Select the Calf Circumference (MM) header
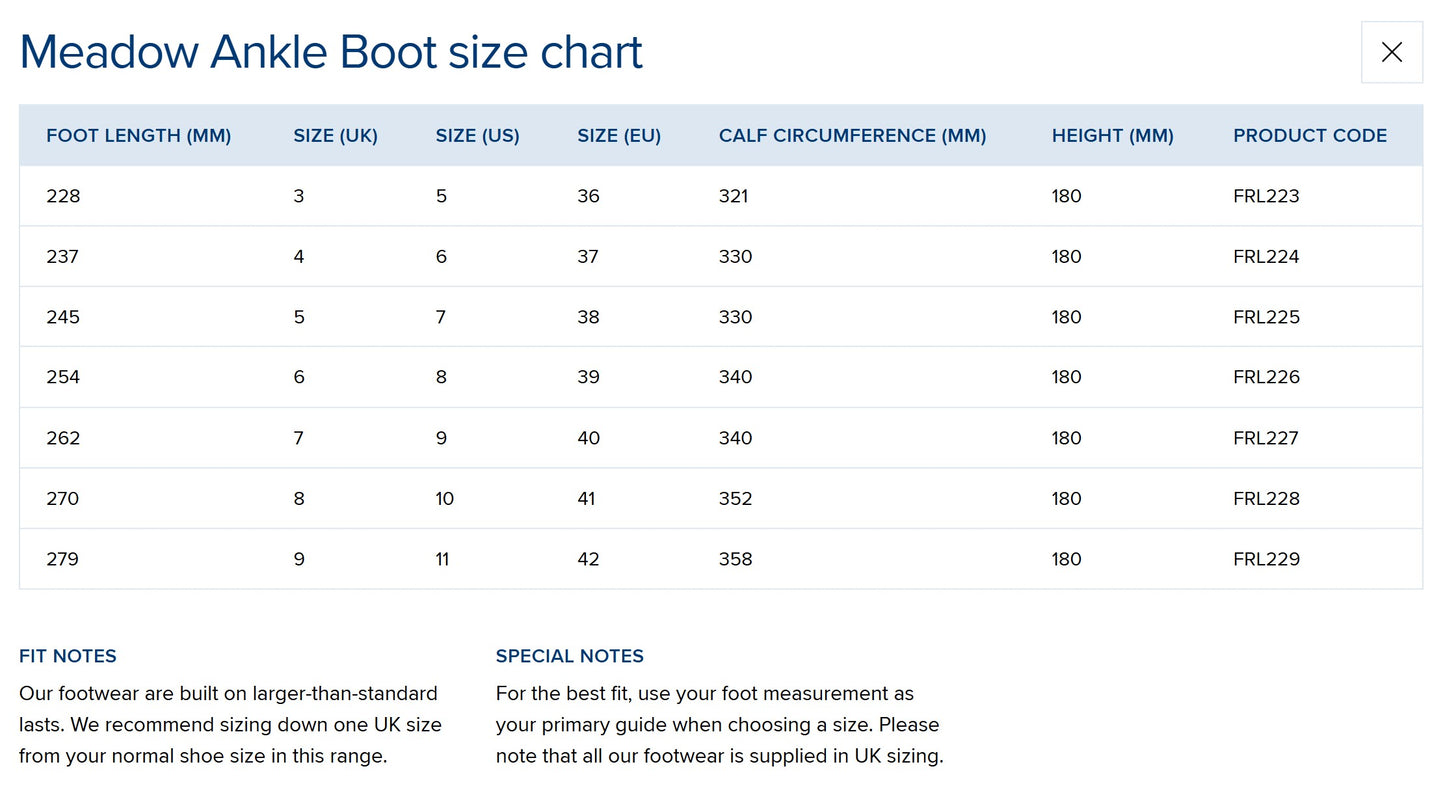 click(x=852, y=136)
